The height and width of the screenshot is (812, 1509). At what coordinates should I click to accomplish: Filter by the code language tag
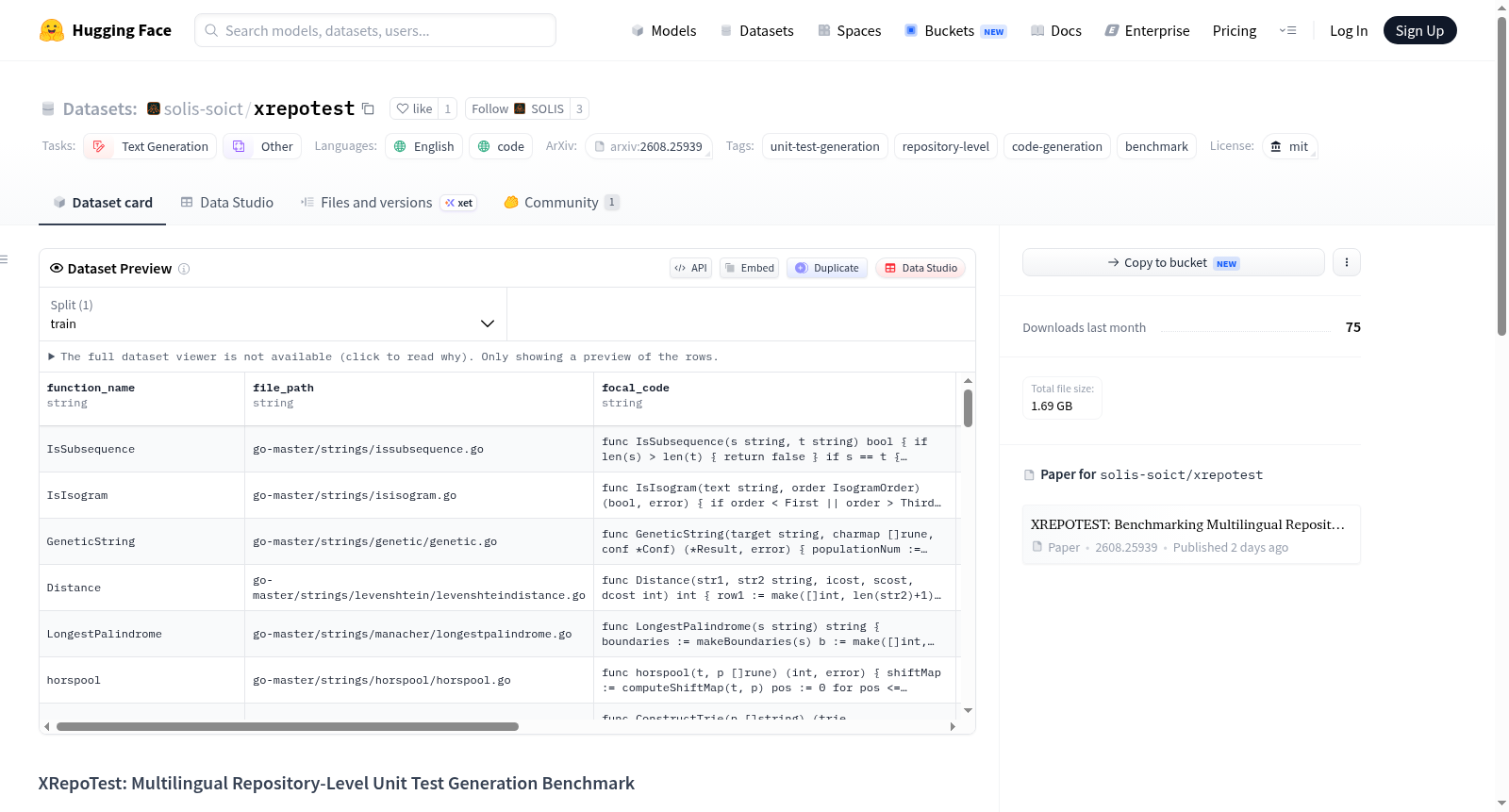click(x=501, y=146)
